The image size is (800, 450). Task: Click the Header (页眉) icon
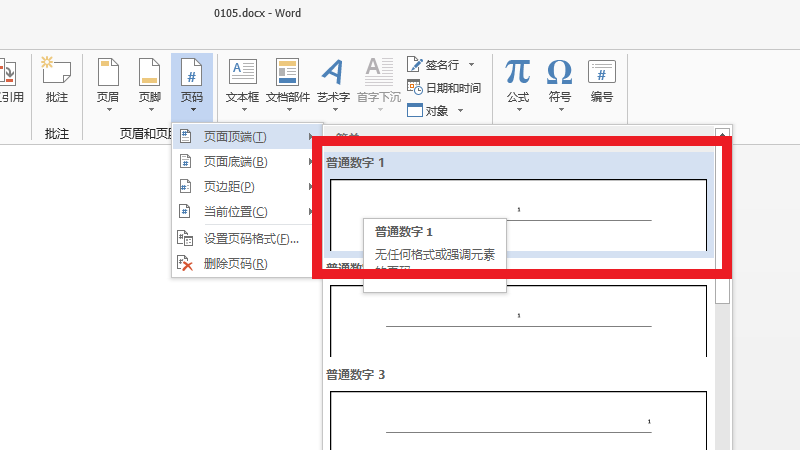point(107,79)
